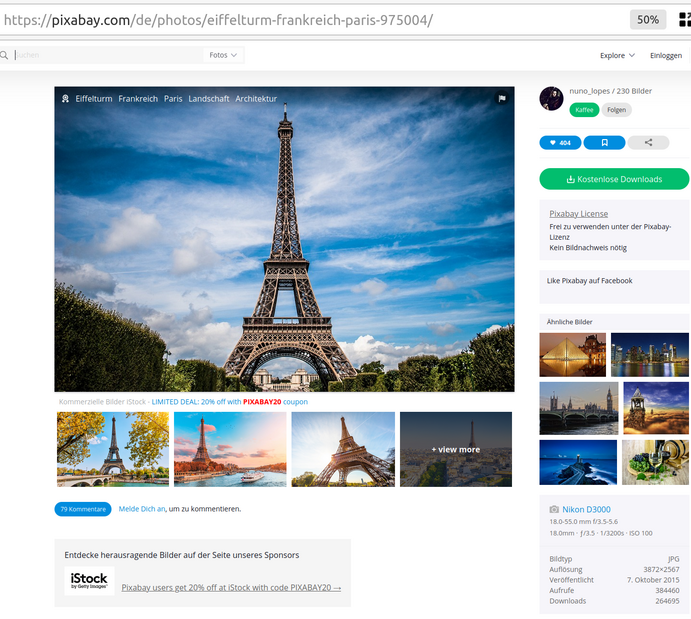Open the Fotos search type dropdown

pyautogui.click(x=223, y=55)
